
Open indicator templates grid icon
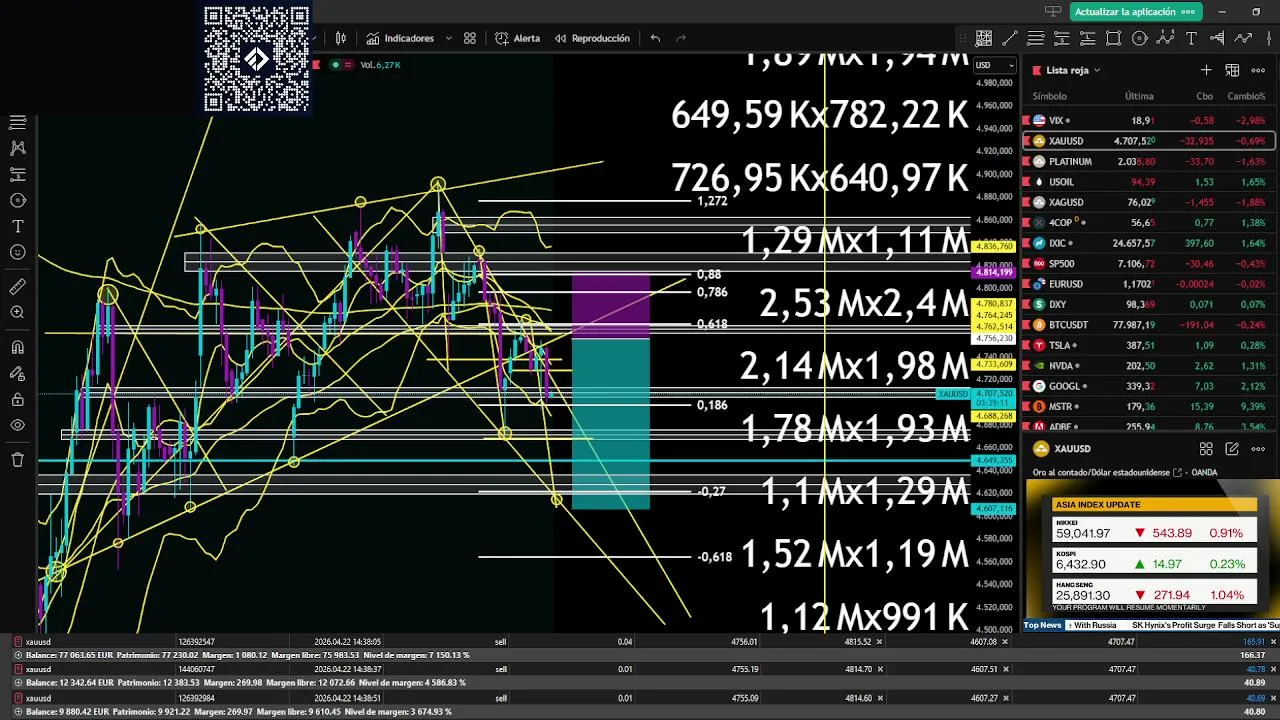pos(470,38)
